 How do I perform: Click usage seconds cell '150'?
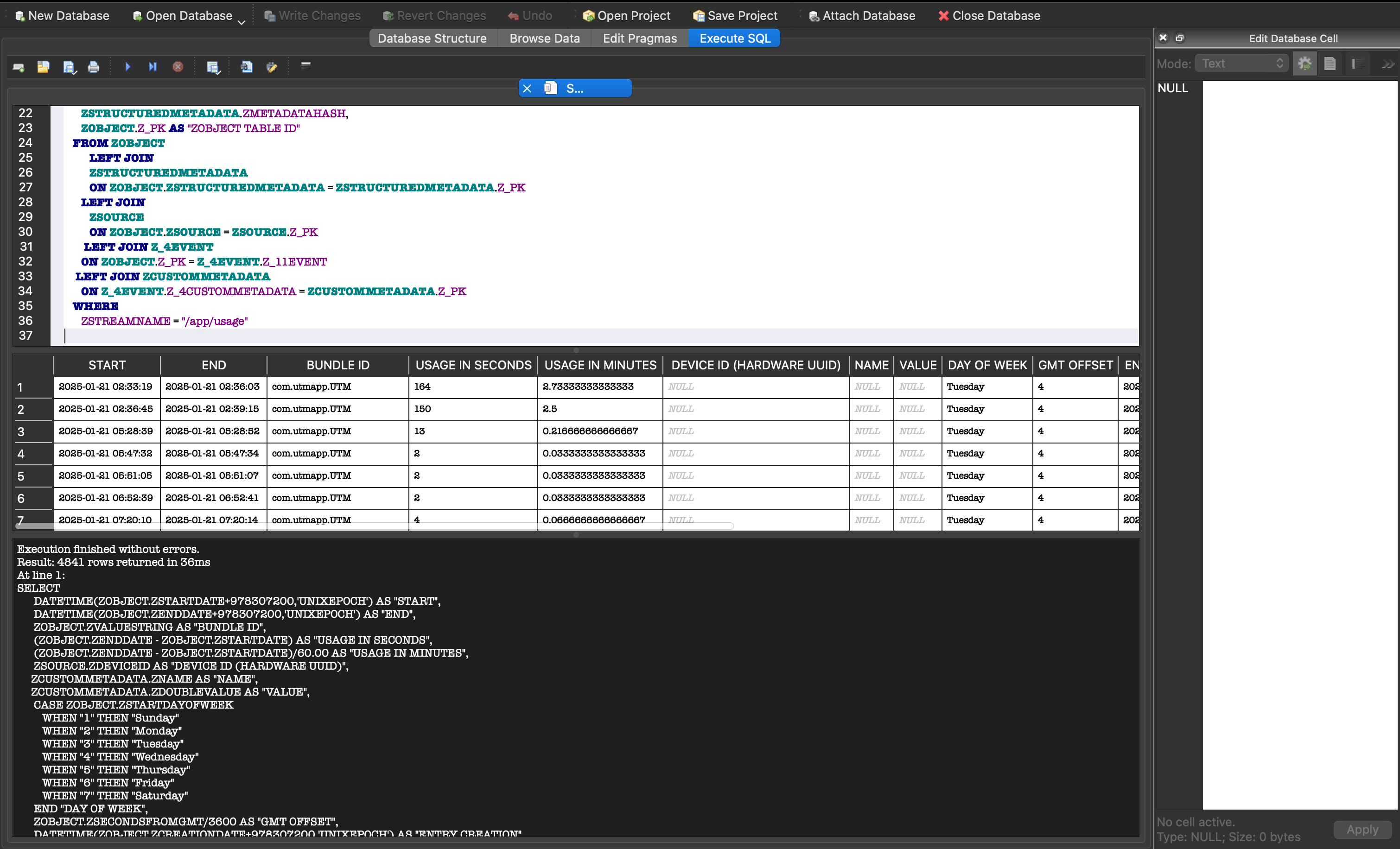point(473,409)
